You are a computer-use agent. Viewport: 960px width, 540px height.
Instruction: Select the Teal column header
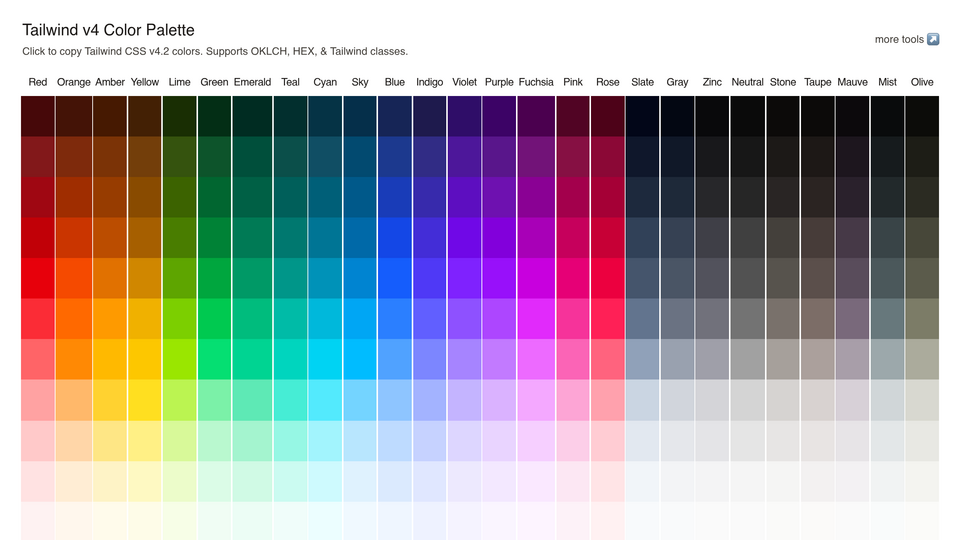(x=290, y=82)
